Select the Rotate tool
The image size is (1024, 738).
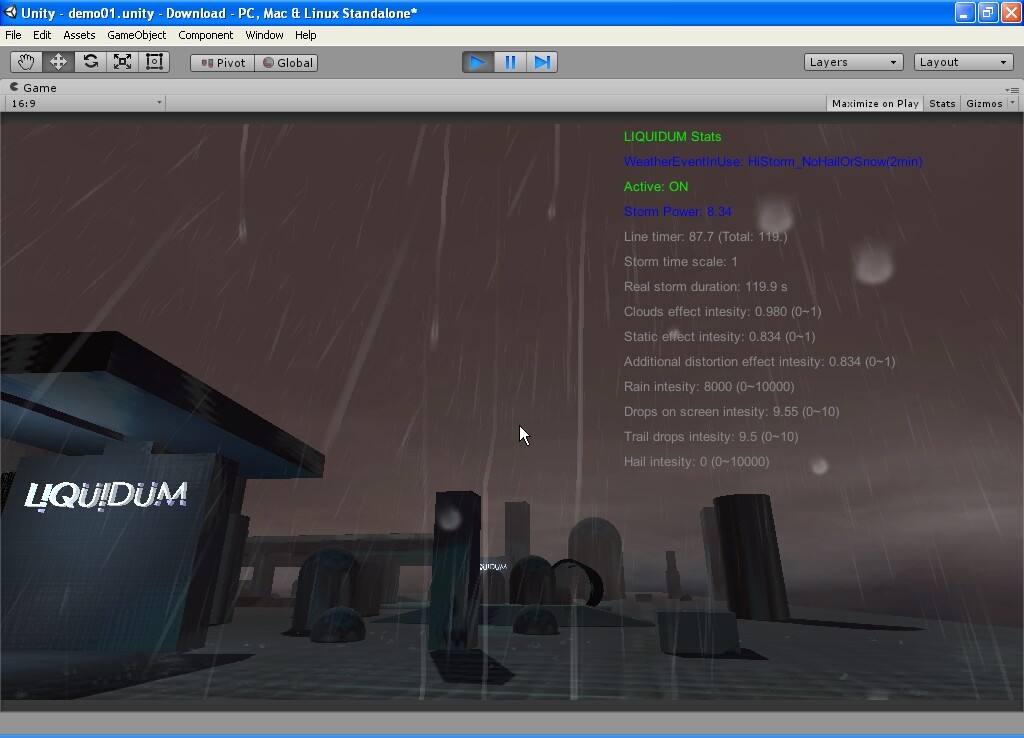point(90,61)
